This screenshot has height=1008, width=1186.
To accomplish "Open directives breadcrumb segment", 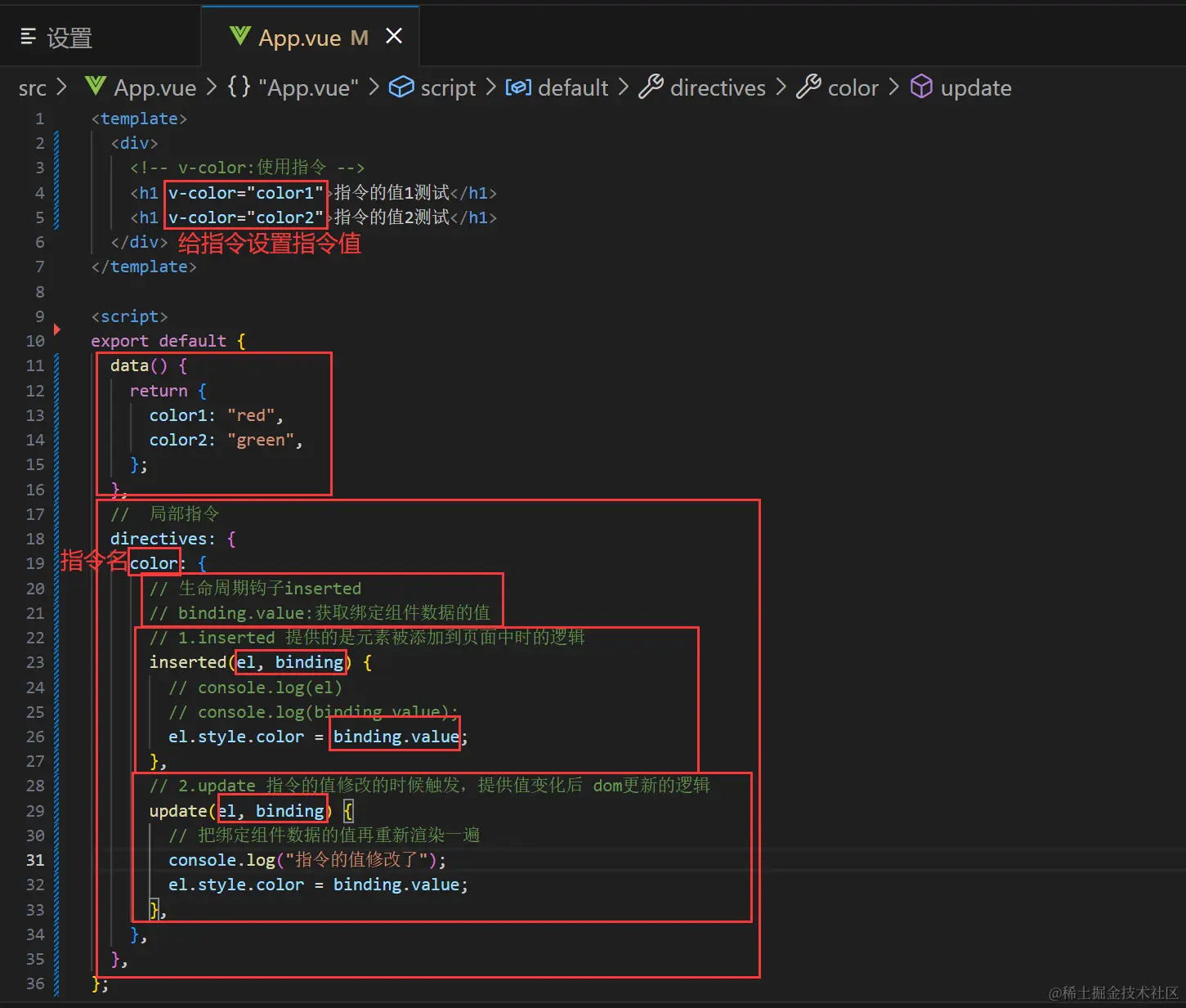I will 718,88.
